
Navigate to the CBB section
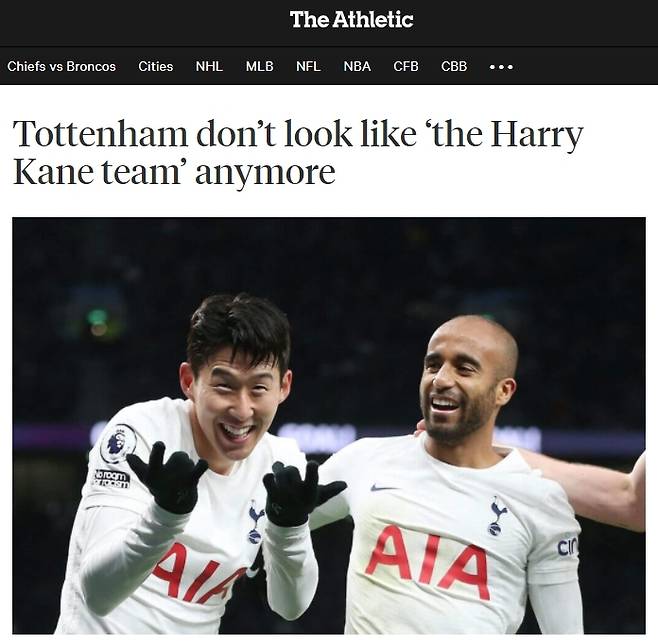[x=454, y=66]
